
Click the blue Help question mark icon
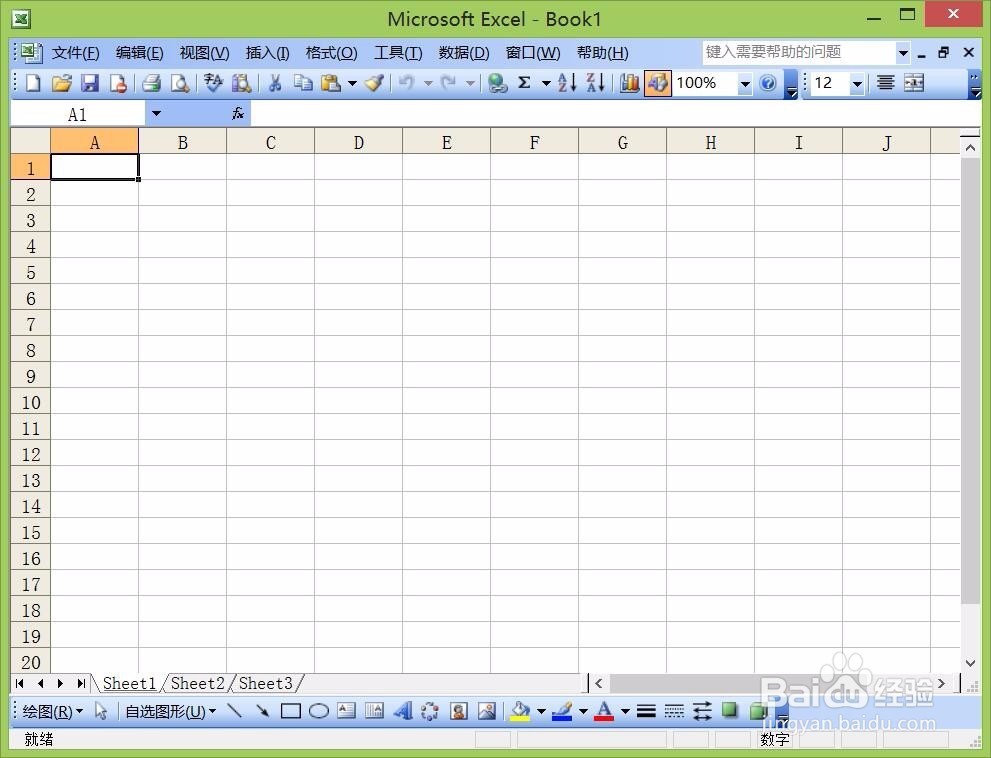[x=768, y=83]
